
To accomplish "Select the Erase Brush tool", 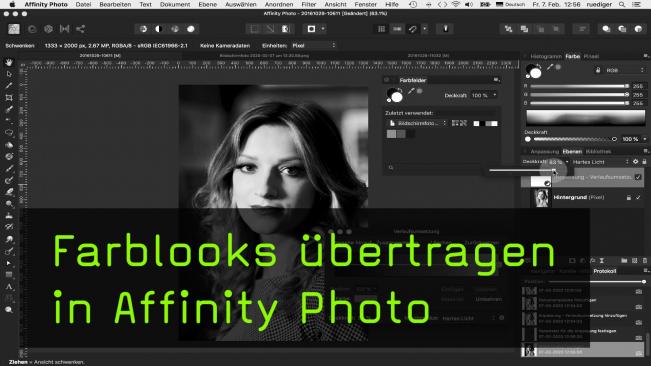I will click(x=9, y=192).
